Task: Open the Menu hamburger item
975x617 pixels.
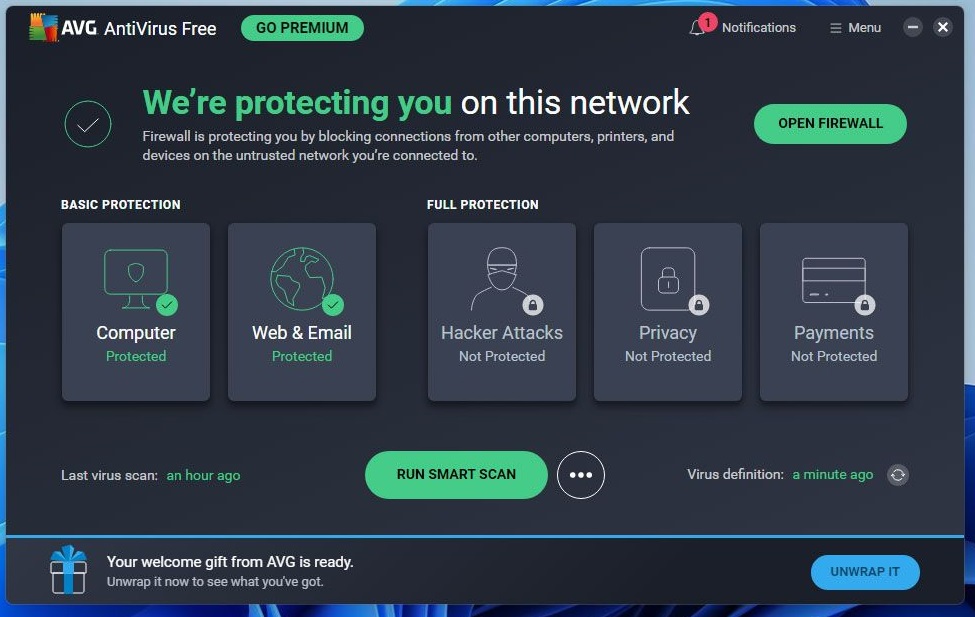Action: tap(855, 28)
